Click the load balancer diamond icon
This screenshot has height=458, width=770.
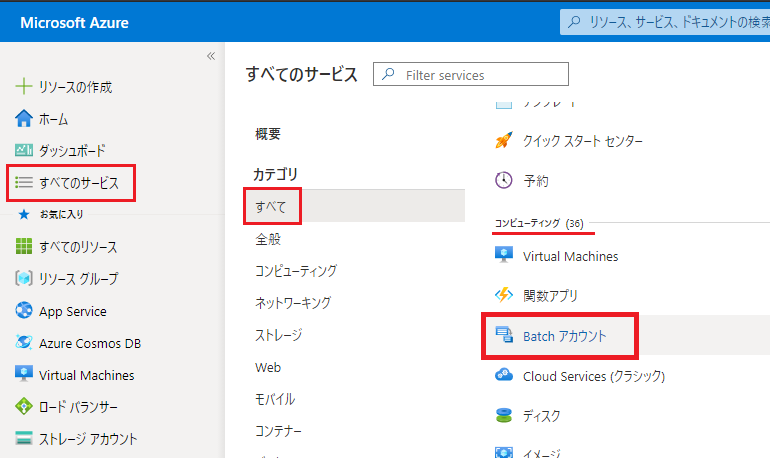(x=24, y=406)
